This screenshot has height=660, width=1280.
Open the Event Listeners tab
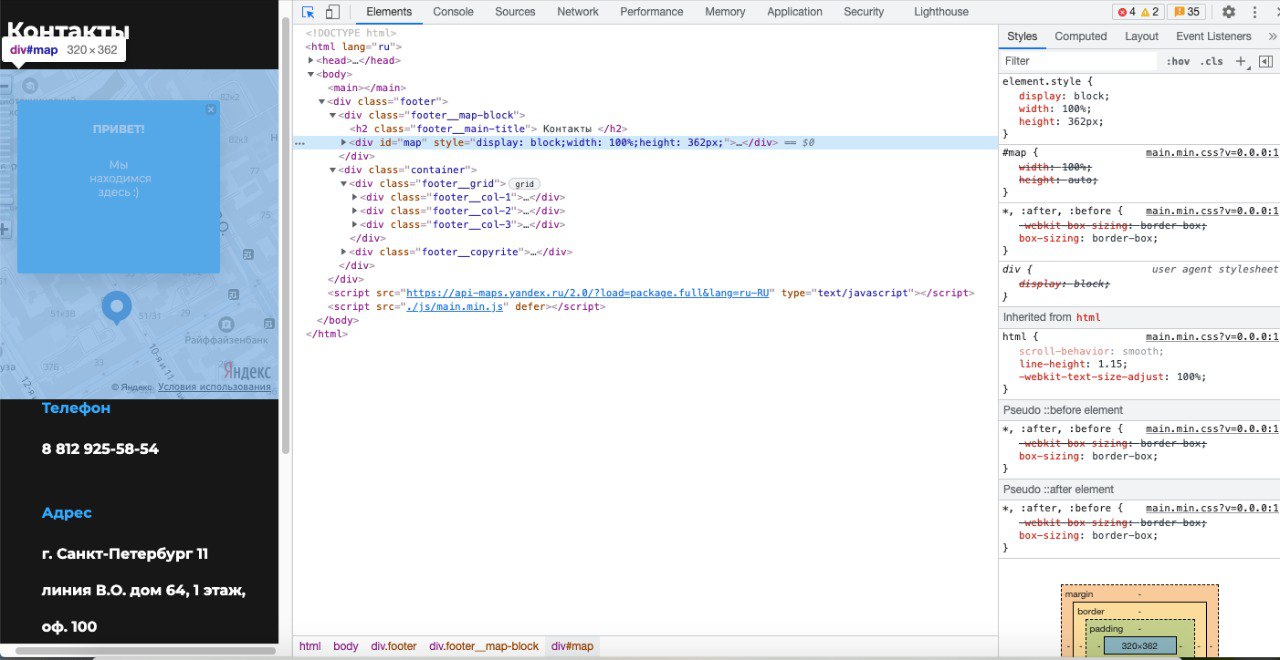(x=1214, y=36)
